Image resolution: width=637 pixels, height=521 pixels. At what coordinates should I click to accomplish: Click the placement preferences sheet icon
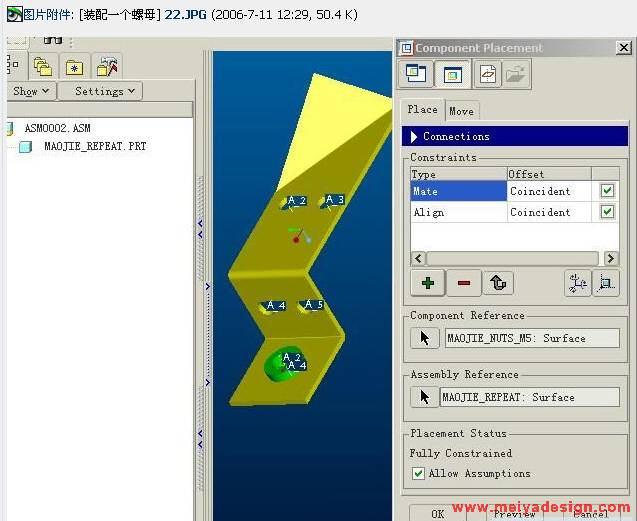[x=488, y=74]
